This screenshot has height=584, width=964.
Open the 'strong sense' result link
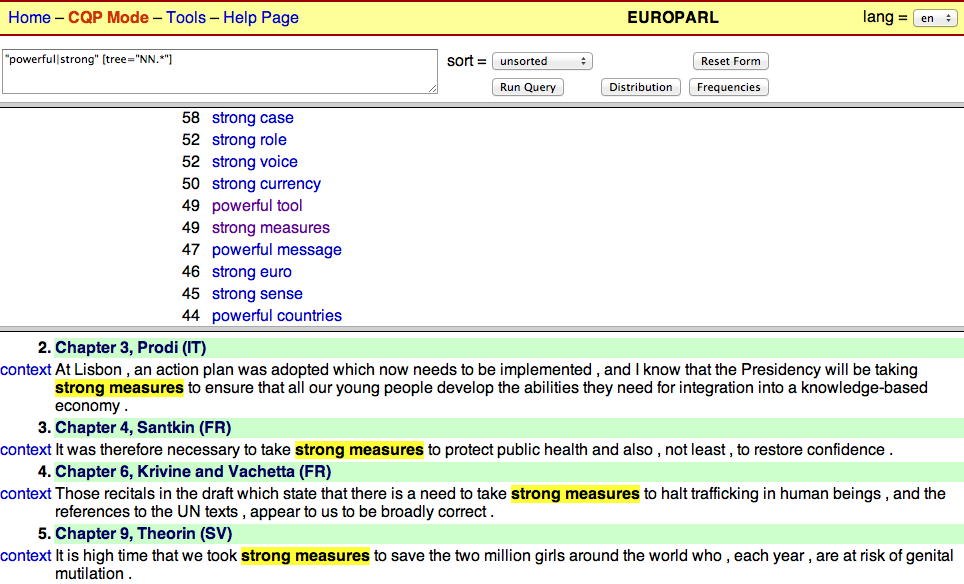[x=257, y=294]
